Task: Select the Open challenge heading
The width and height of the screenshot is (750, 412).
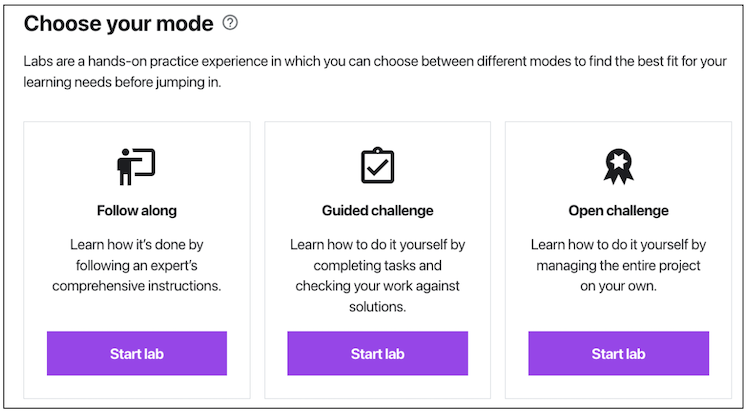Action: 618,211
